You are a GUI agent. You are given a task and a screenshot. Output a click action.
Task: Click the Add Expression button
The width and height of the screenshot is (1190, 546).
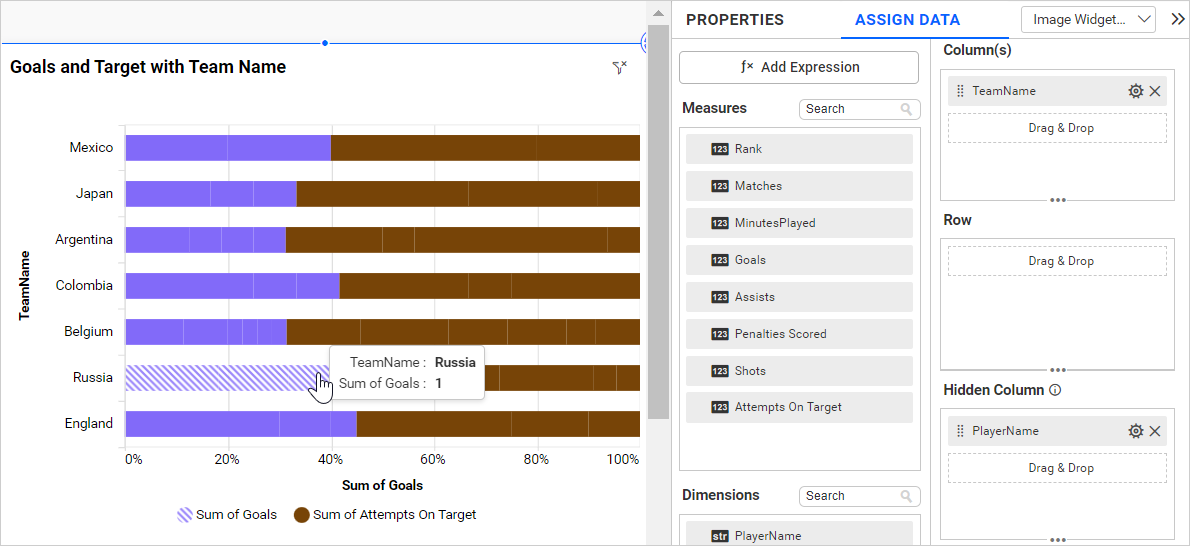(798, 67)
